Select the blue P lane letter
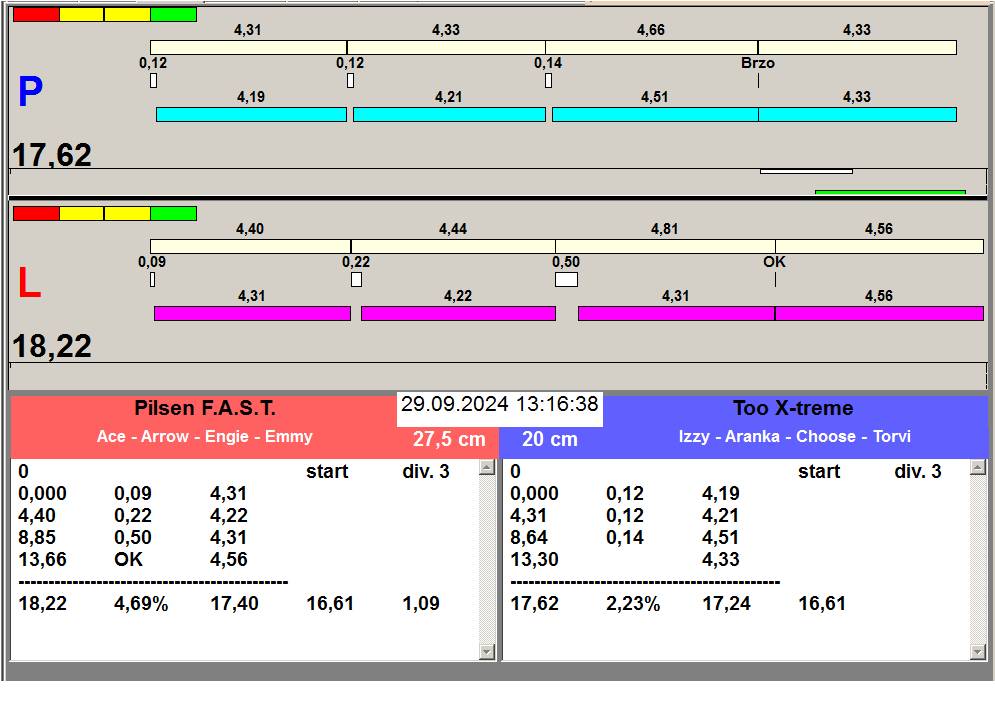 30,93
